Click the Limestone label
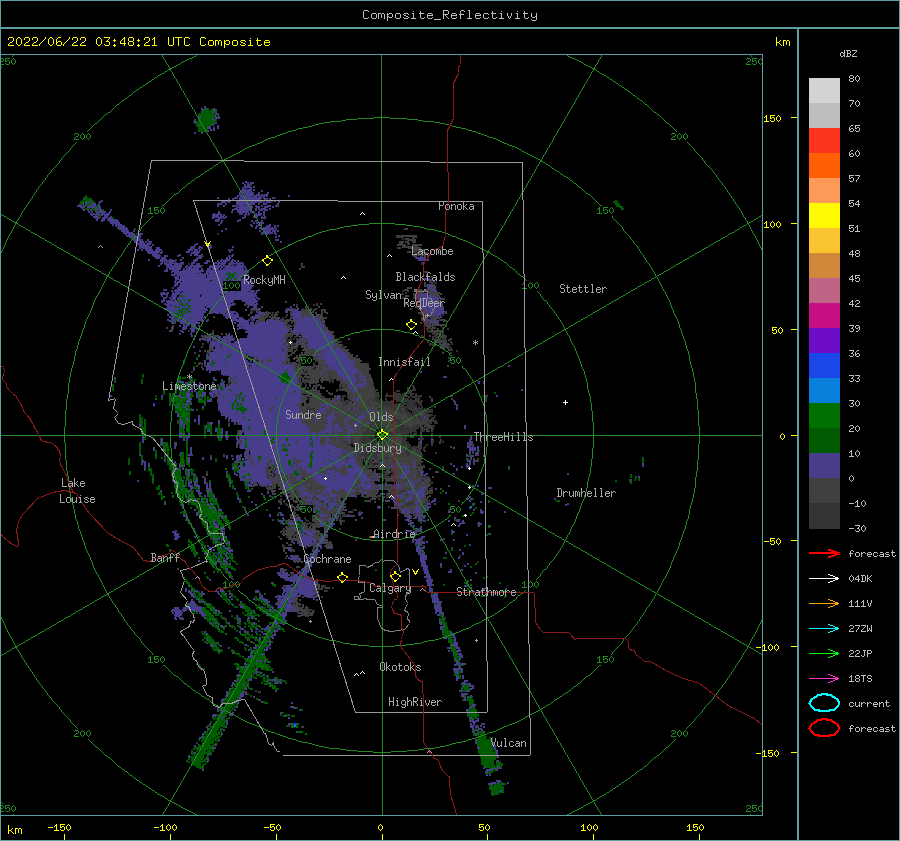 tap(189, 386)
